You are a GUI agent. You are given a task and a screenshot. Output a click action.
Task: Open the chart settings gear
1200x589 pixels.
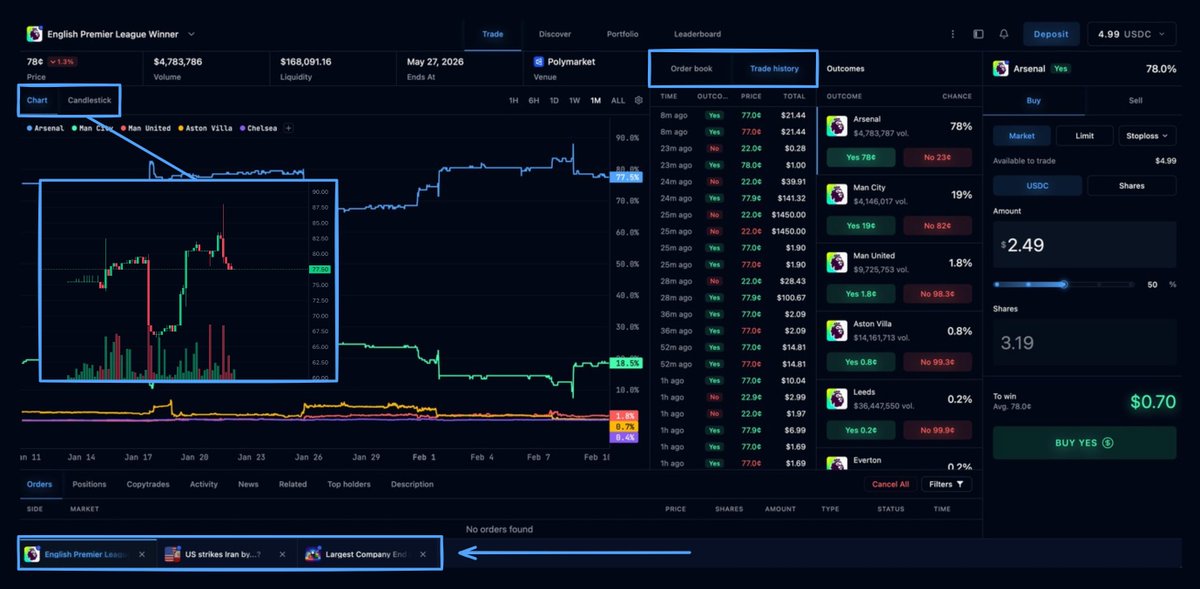click(640, 101)
